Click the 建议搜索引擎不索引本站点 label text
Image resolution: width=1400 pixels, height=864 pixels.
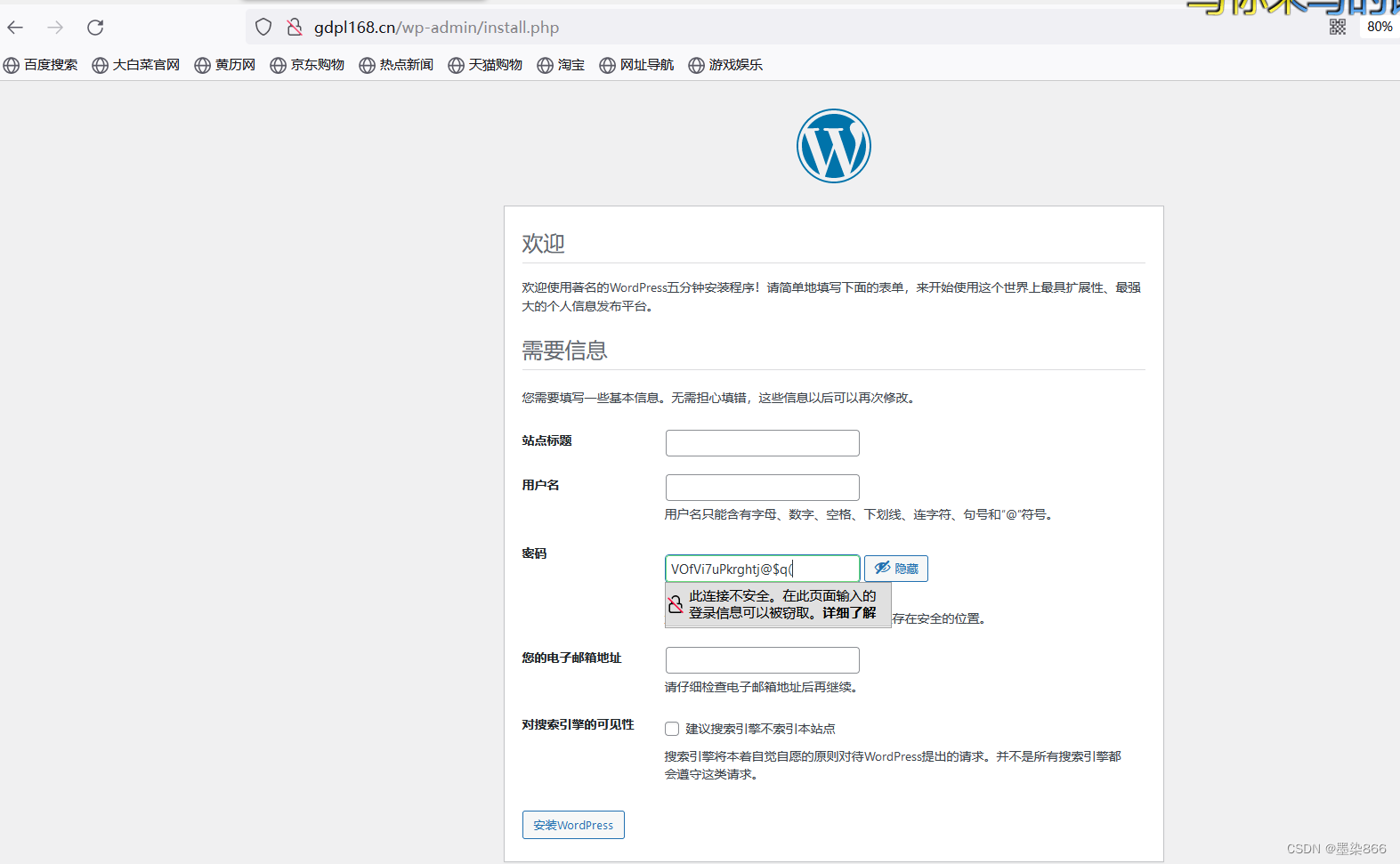(760, 729)
